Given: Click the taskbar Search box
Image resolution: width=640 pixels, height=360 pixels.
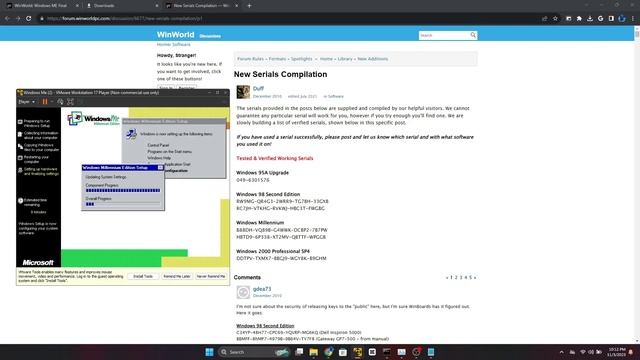Looking at the screenshot, I should (254, 352).
